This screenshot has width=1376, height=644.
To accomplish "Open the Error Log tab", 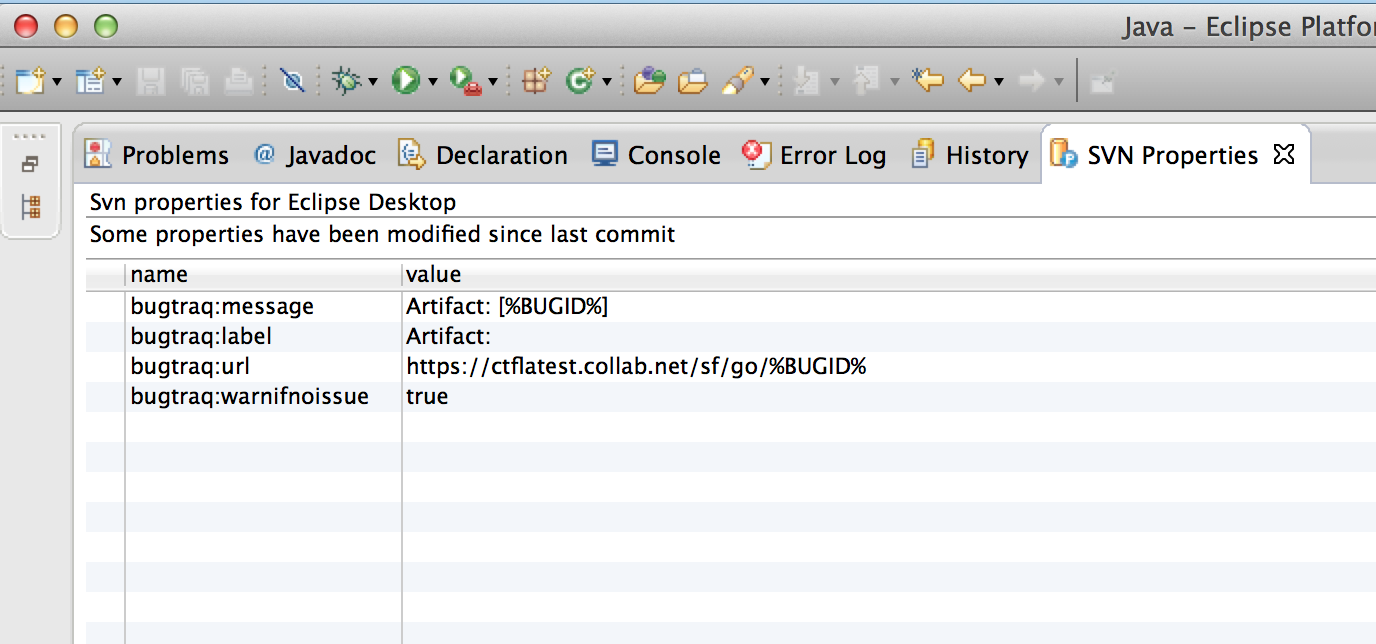I will click(814, 155).
